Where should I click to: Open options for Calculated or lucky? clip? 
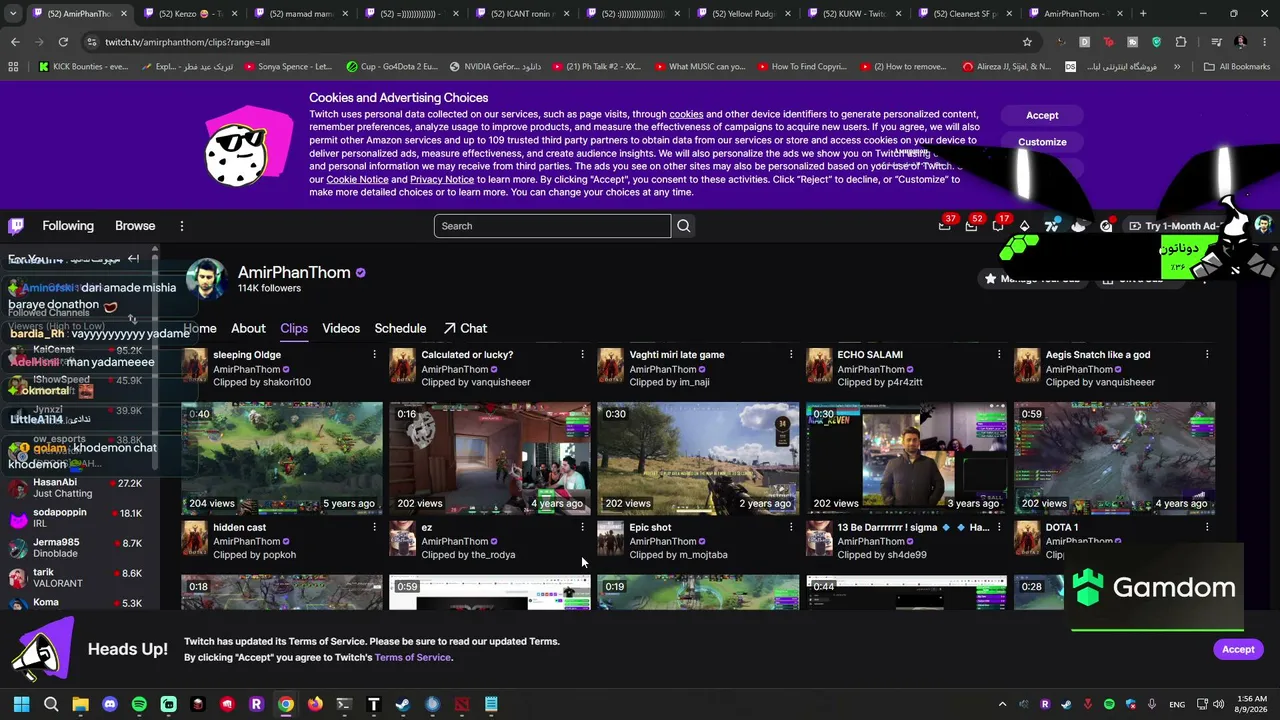pyautogui.click(x=583, y=355)
